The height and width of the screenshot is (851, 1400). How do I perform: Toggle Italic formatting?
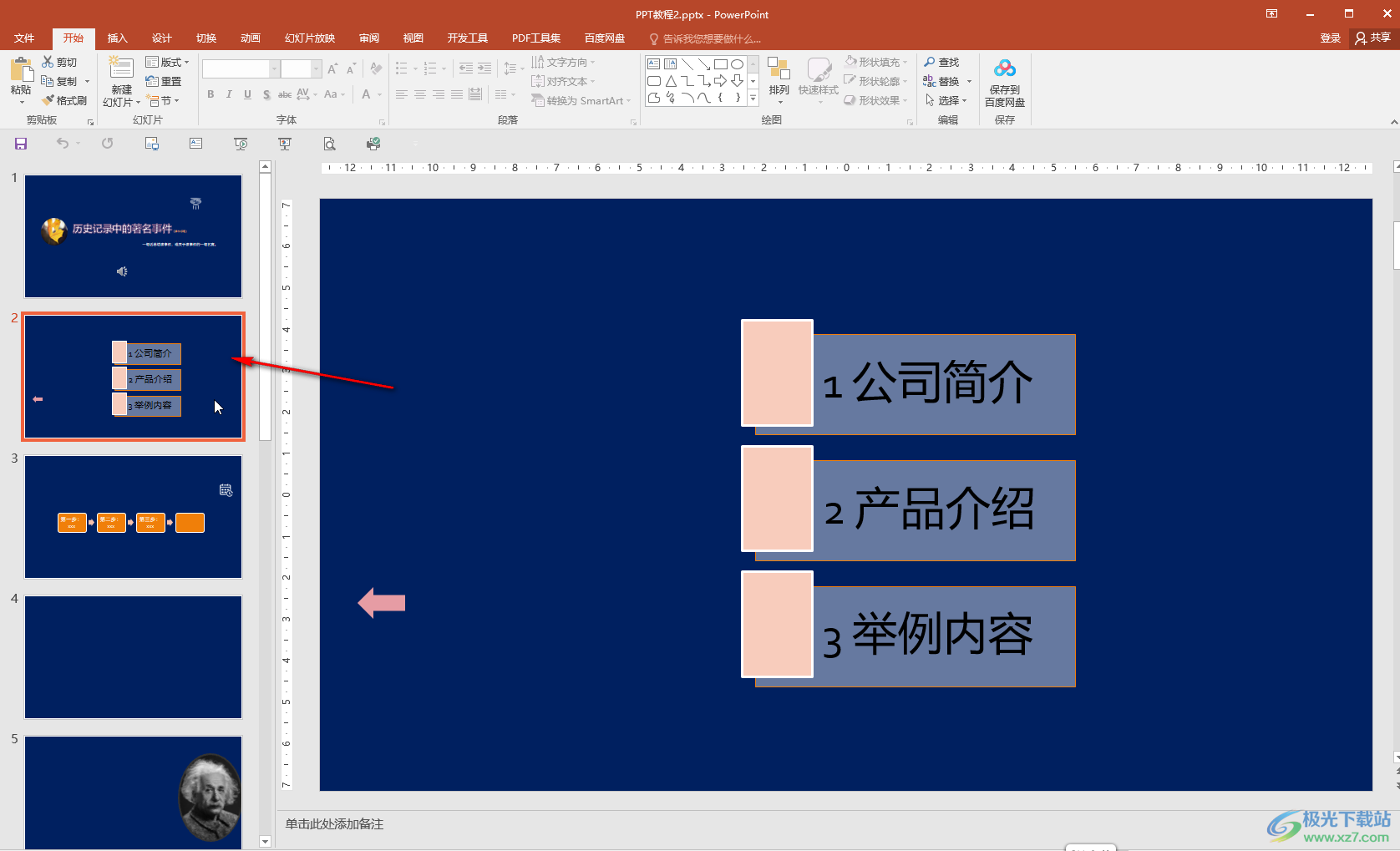[229, 94]
